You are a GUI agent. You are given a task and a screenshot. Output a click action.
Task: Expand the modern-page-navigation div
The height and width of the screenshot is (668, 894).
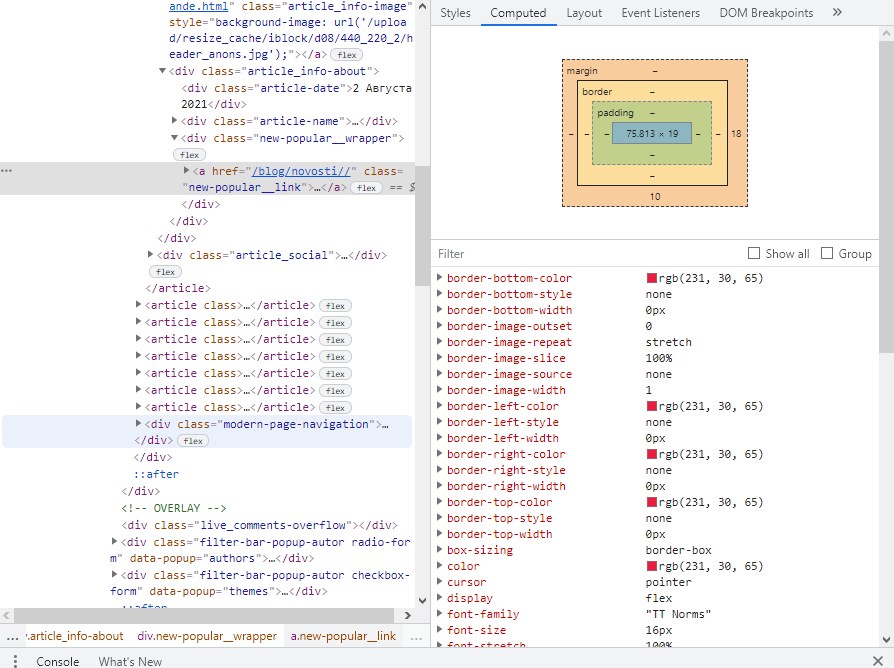(139, 424)
